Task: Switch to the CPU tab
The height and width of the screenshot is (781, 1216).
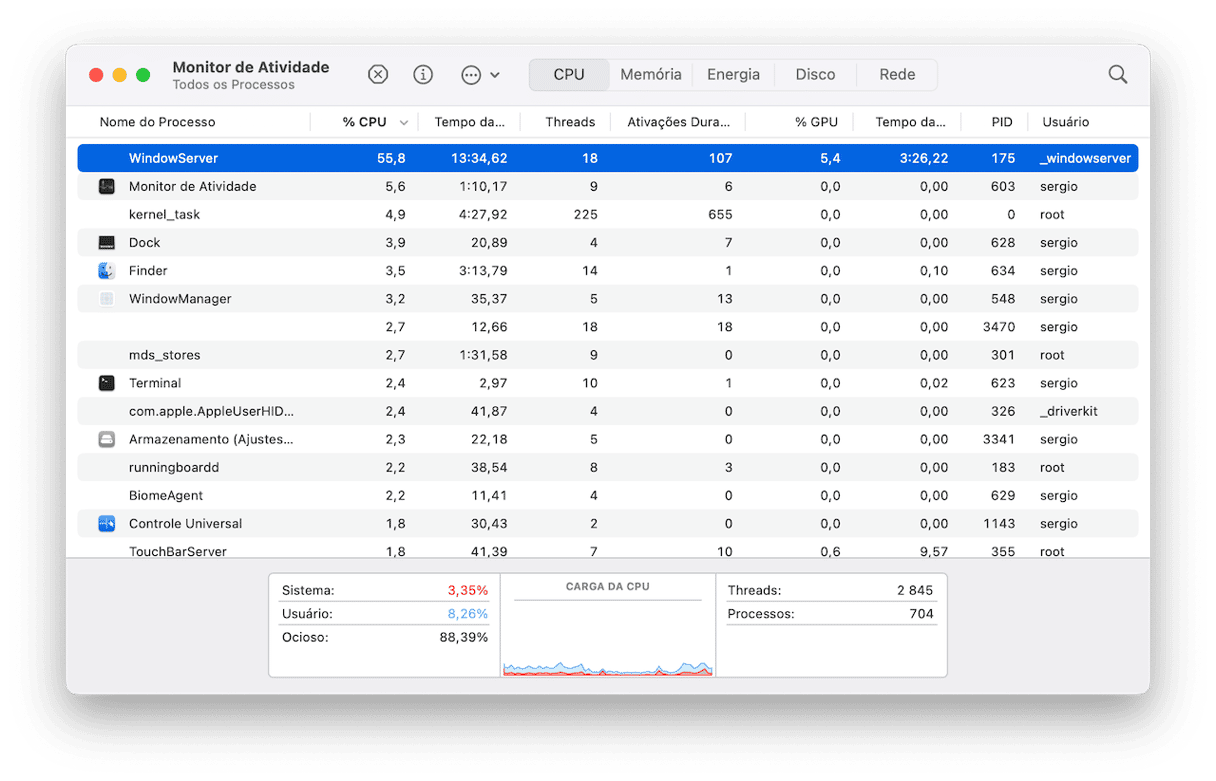Action: (x=569, y=75)
